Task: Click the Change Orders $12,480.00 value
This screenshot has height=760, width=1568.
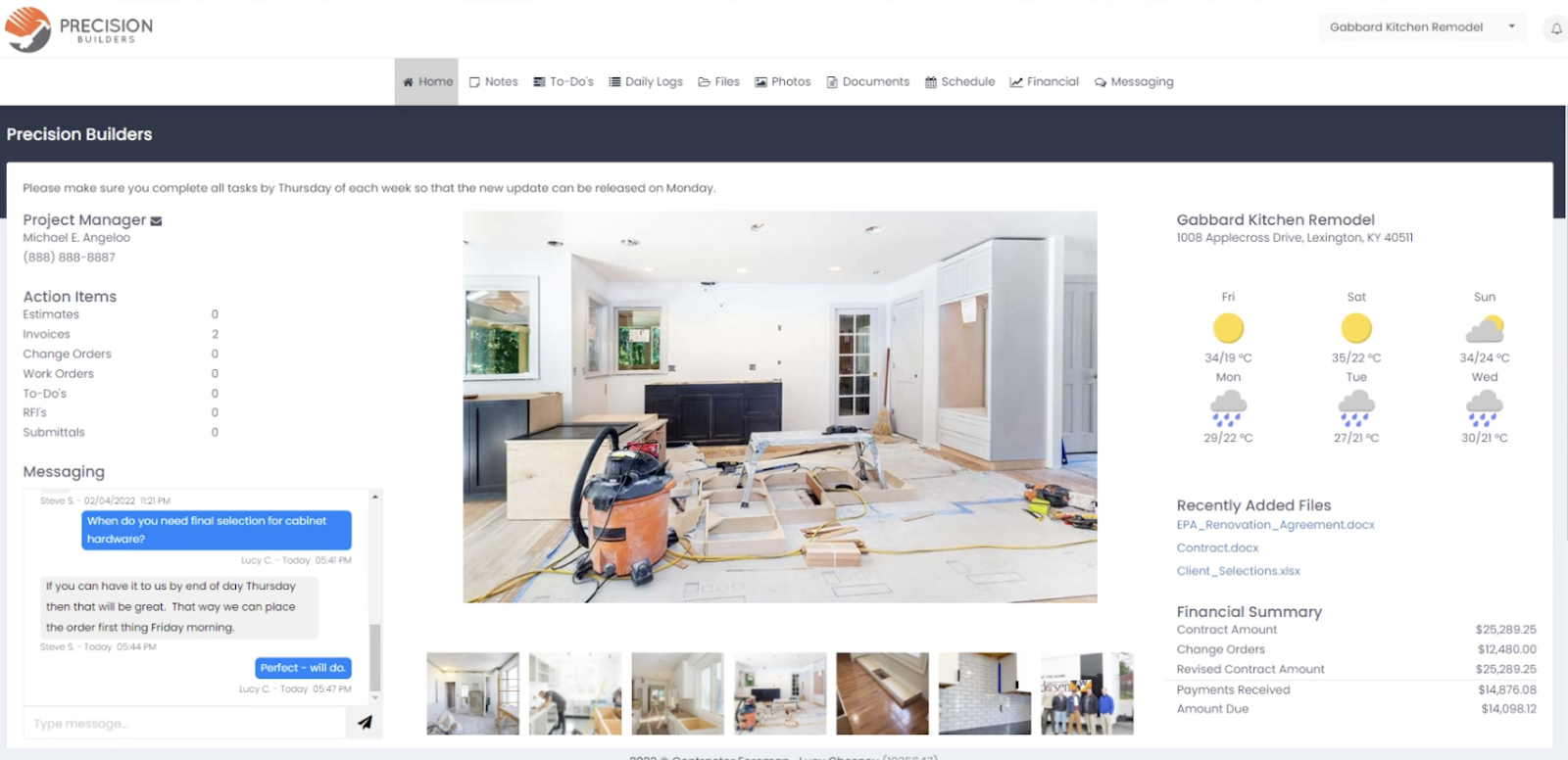Action: pyautogui.click(x=1506, y=649)
